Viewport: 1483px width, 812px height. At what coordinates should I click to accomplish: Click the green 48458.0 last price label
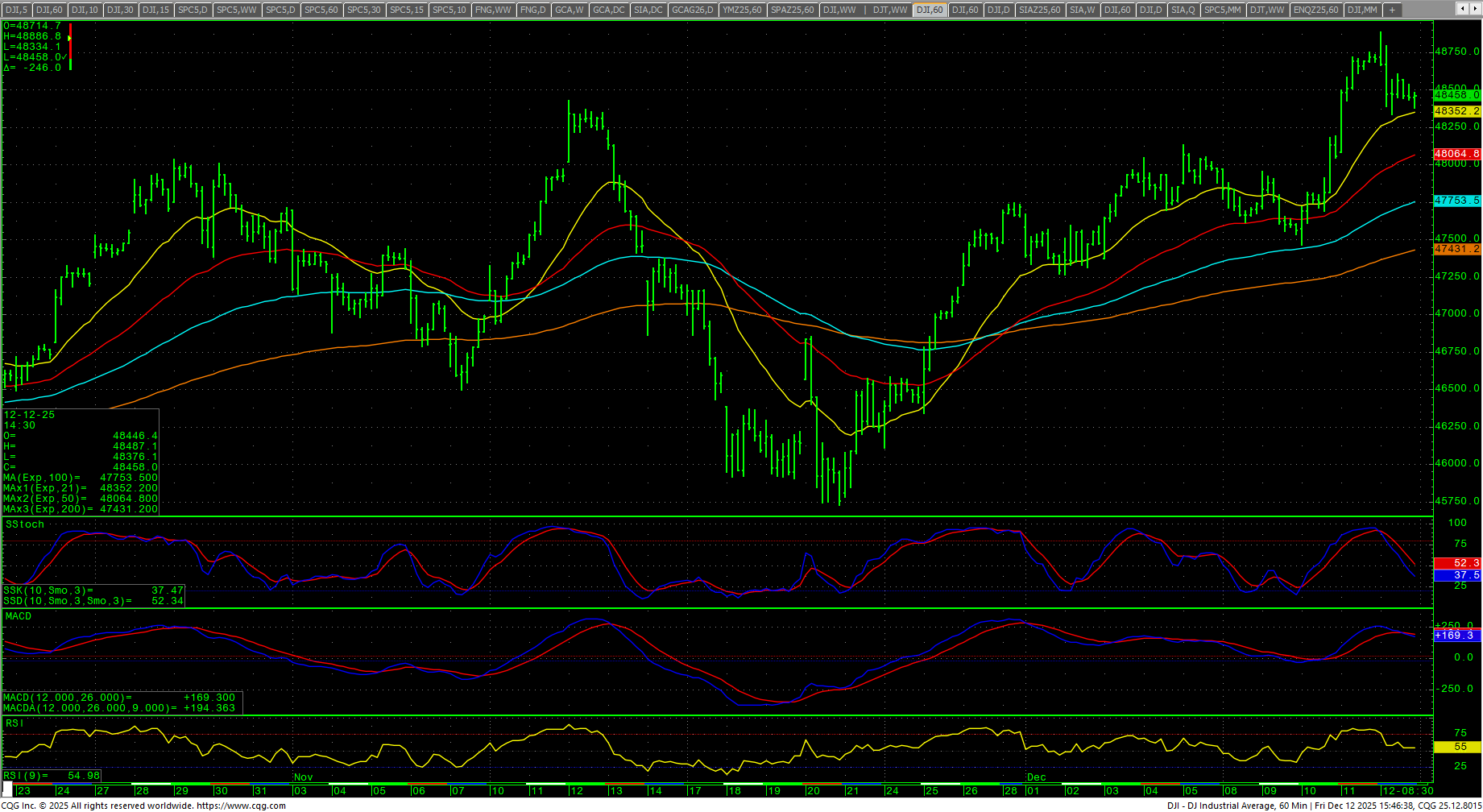pyautogui.click(x=1456, y=95)
